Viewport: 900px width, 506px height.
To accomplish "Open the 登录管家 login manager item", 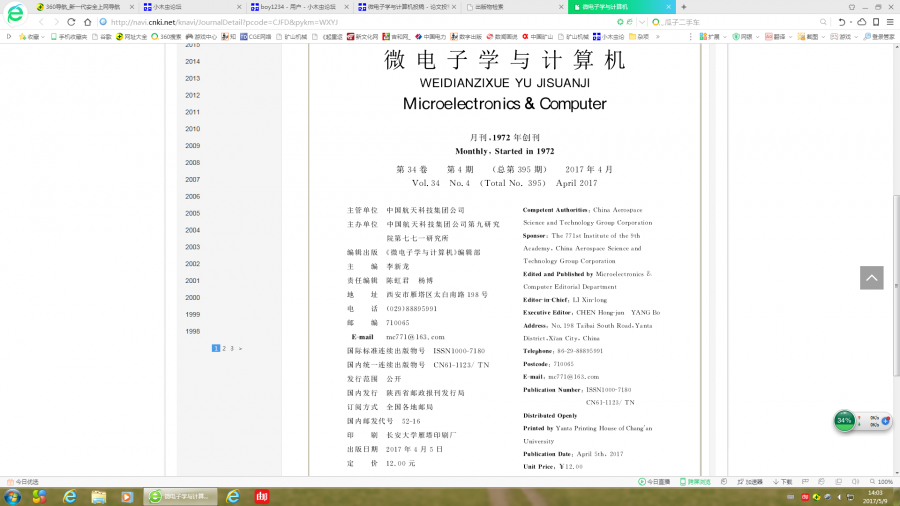I will tap(878, 36).
